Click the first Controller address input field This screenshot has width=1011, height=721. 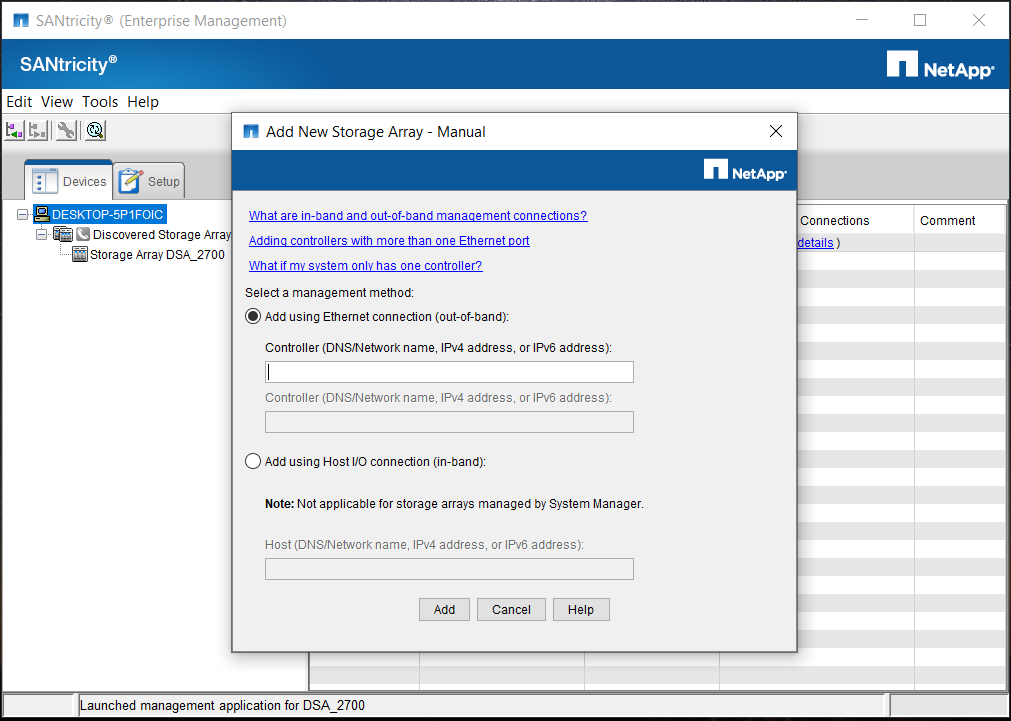[x=449, y=373]
